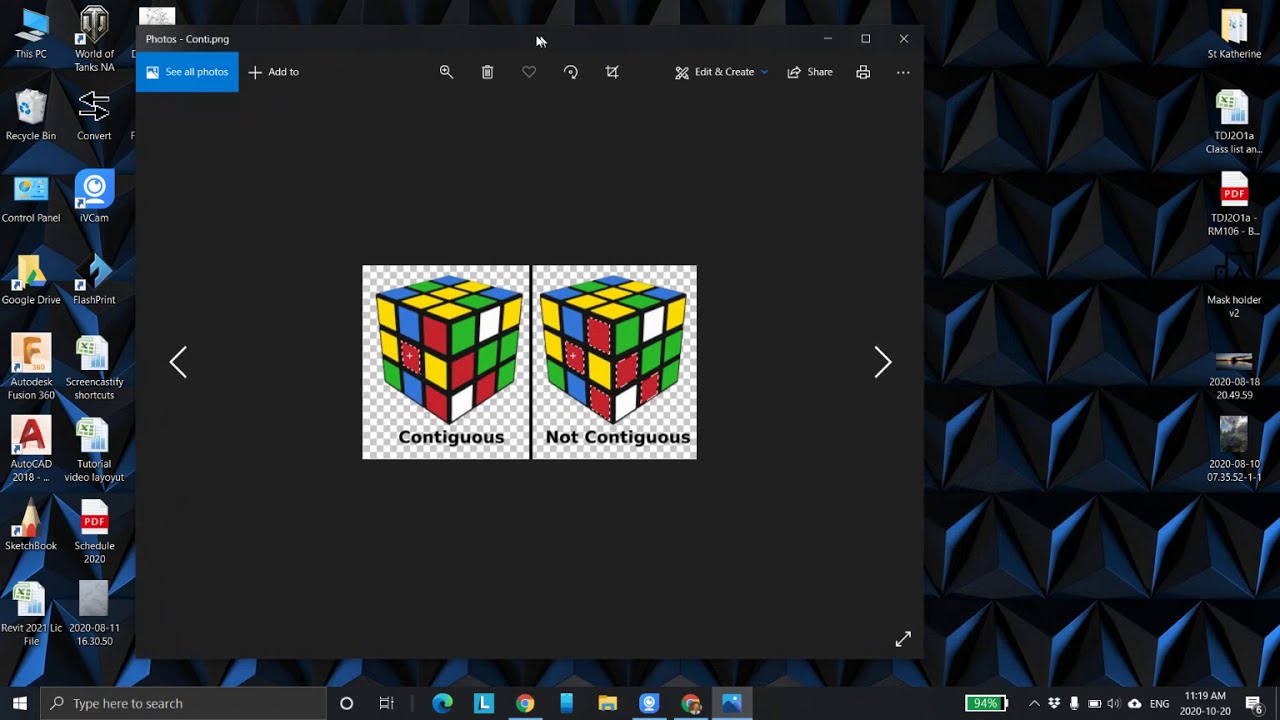Select the Control Panel desktop icon

point(31,198)
